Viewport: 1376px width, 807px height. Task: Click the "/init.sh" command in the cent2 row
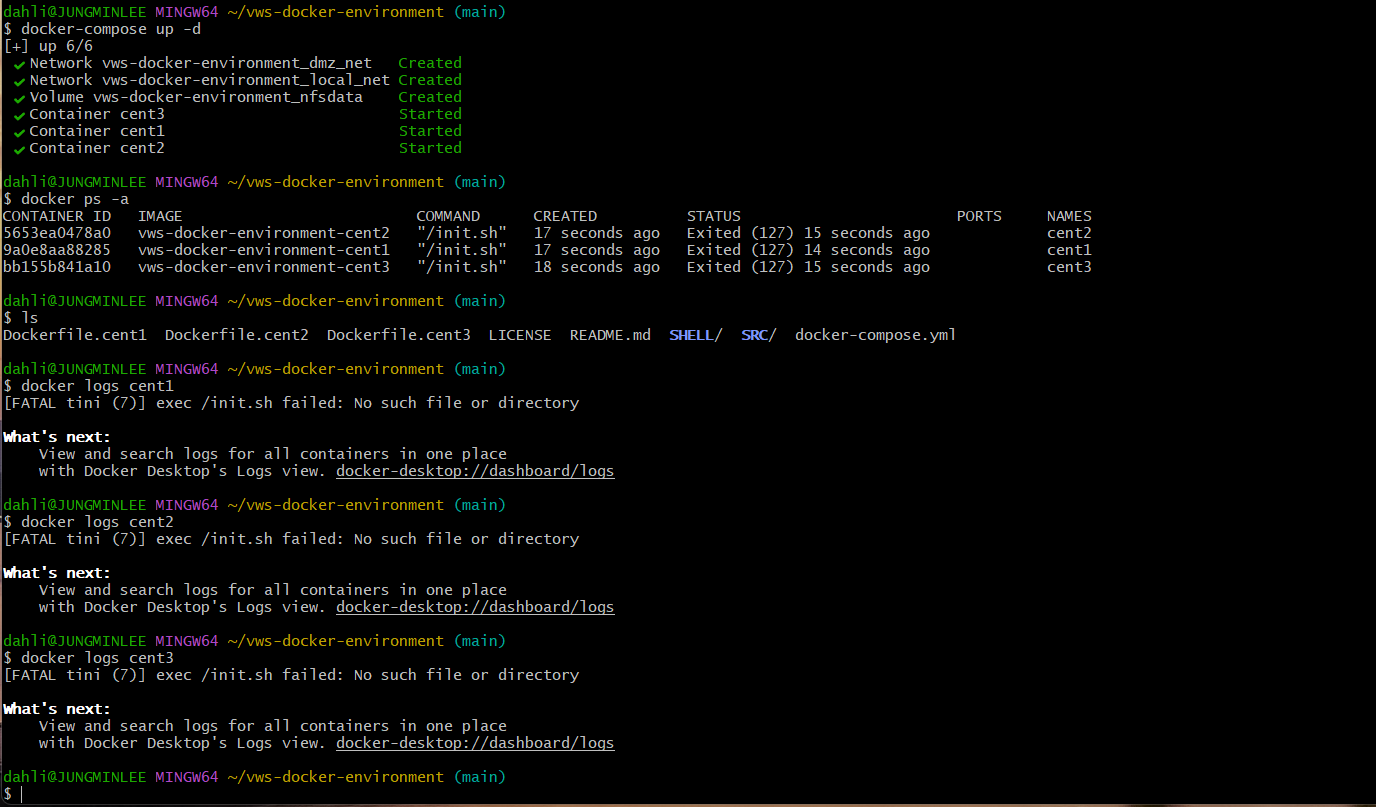tap(462, 233)
